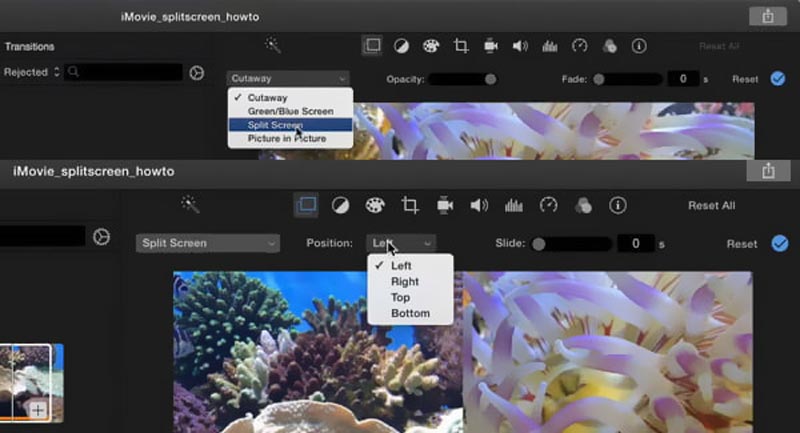
Task: Click Reset All in the top window
Action: pos(719,46)
